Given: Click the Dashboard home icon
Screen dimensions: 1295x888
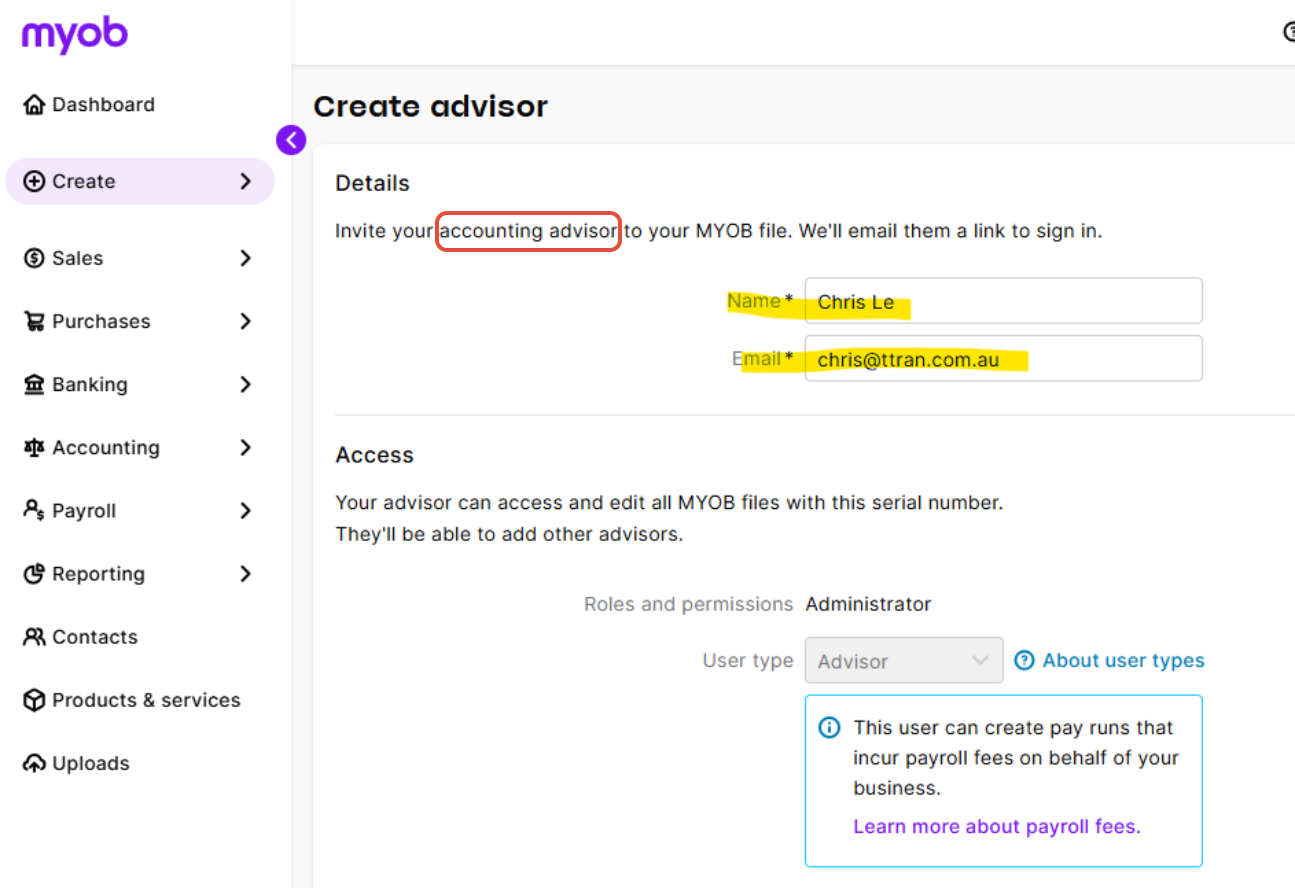Looking at the screenshot, I should pos(35,105).
